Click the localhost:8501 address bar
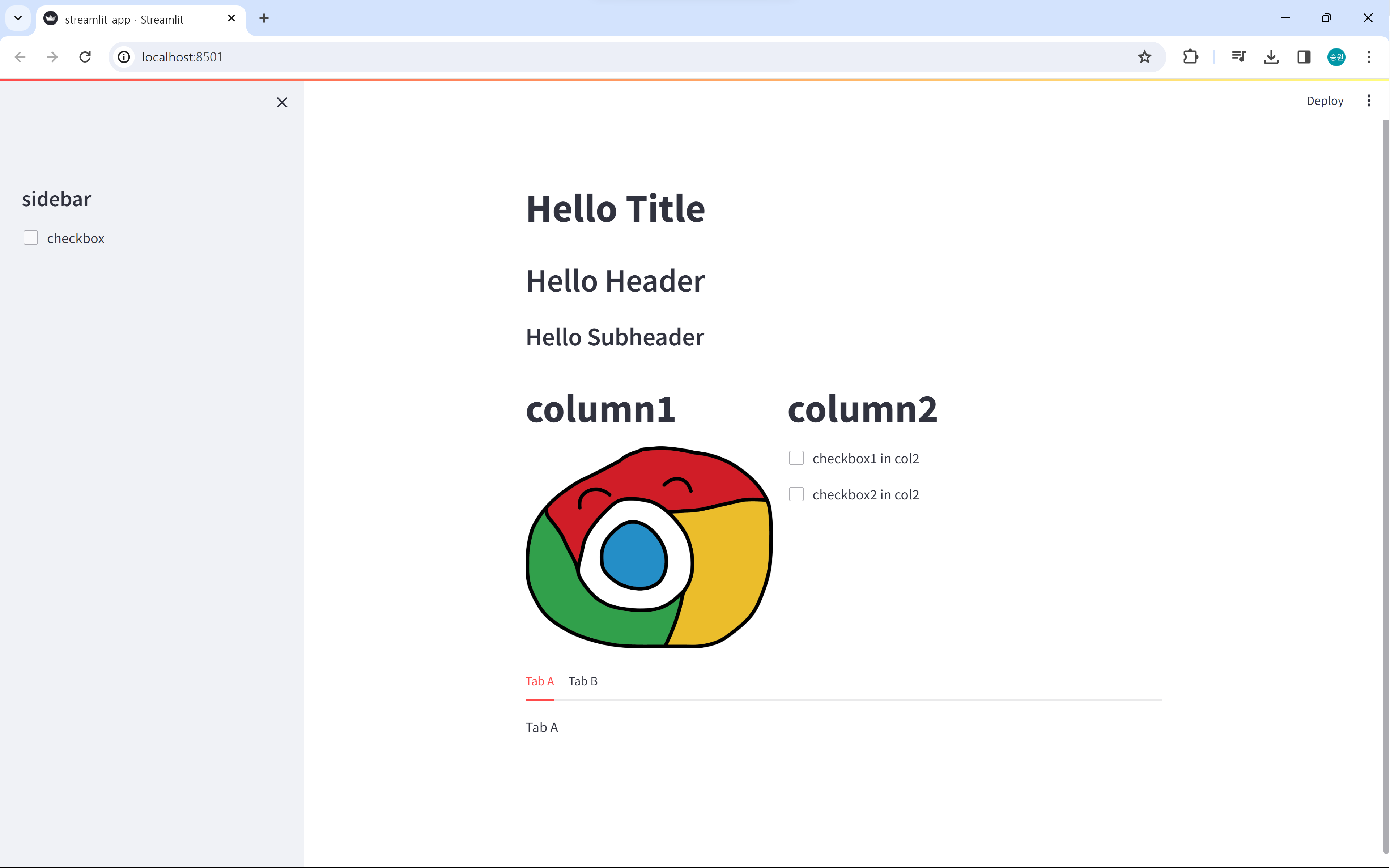 coord(632,57)
